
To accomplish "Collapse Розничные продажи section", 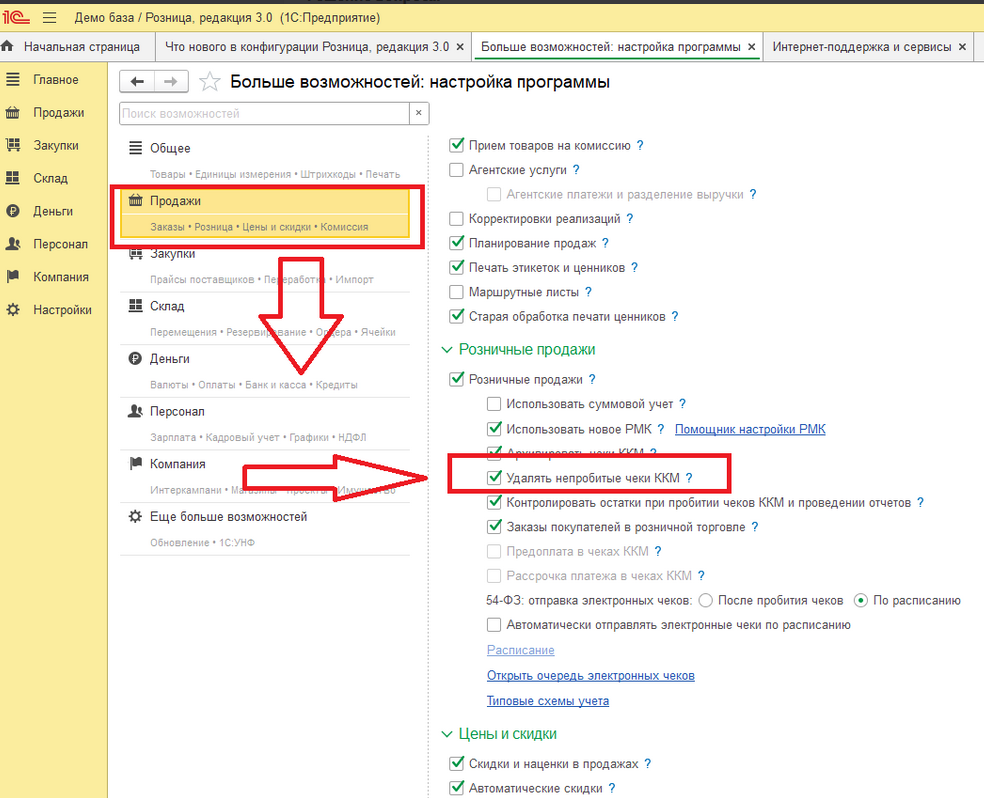I will 447,349.
